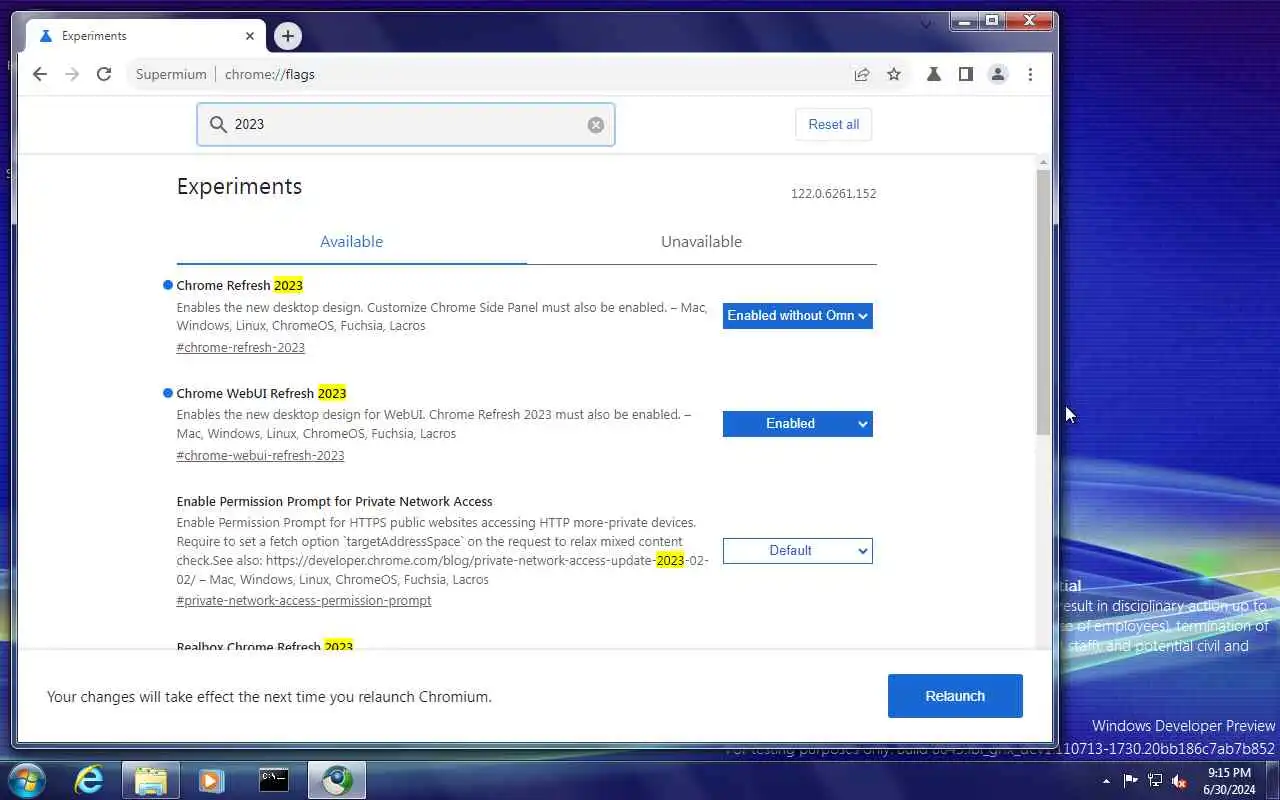Click the search magnifier icon
Screen dimensions: 1280x800
click(218, 124)
